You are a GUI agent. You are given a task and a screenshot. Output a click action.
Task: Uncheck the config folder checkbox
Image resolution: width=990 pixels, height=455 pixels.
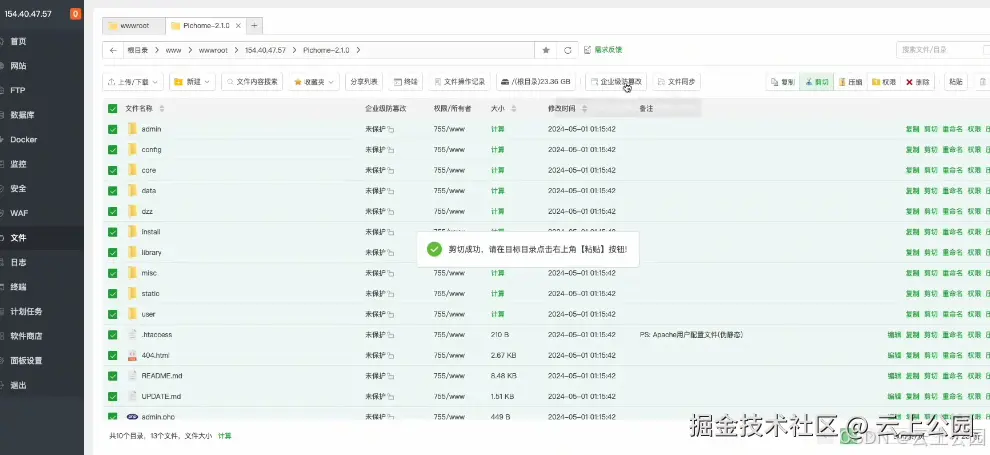pos(112,150)
